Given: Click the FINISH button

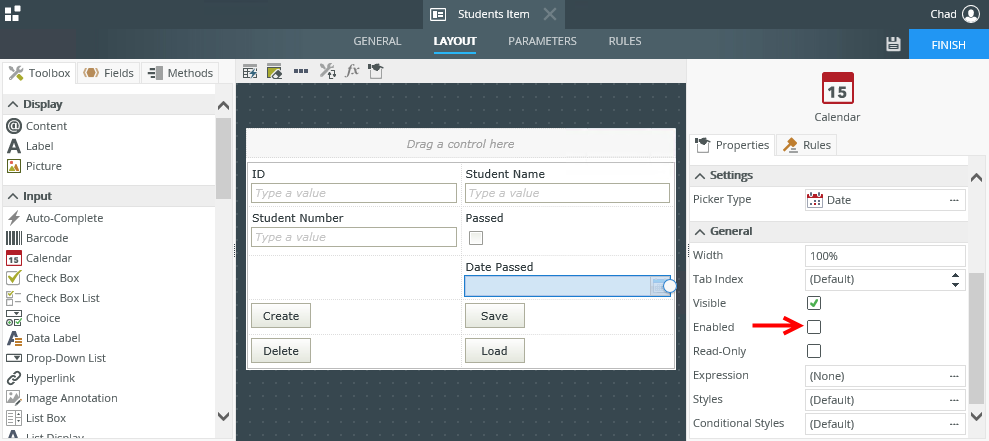Looking at the screenshot, I should click(948, 44).
